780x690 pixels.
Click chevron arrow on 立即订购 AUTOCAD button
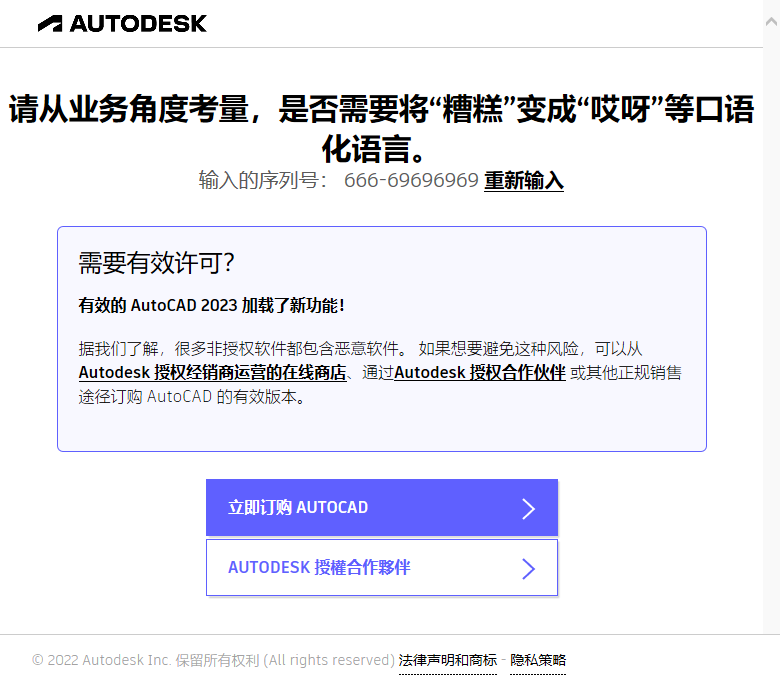coord(528,508)
